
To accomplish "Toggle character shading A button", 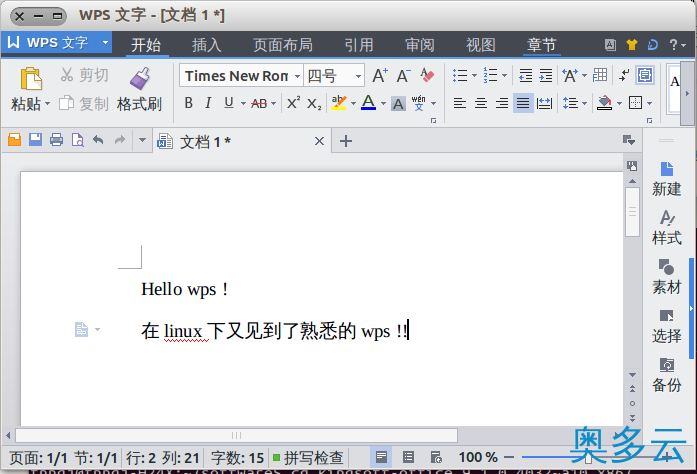I will (398, 104).
